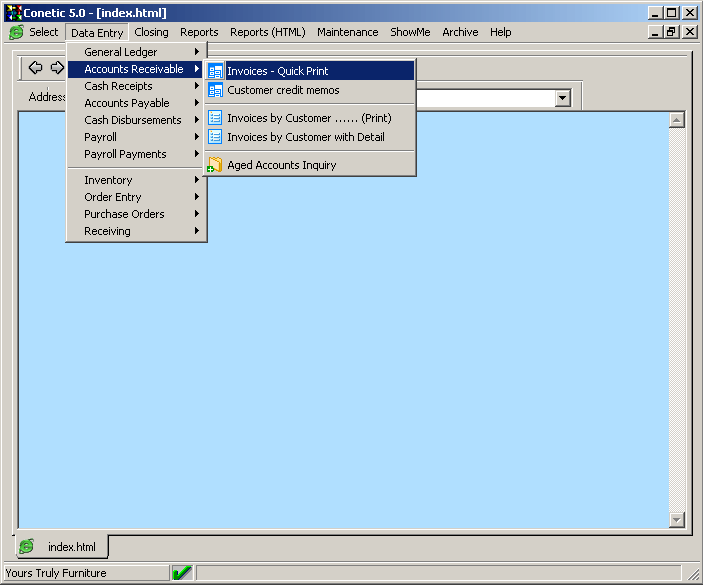Open the address bar dropdown arrow

pyautogui.click(x=562, y=98)
